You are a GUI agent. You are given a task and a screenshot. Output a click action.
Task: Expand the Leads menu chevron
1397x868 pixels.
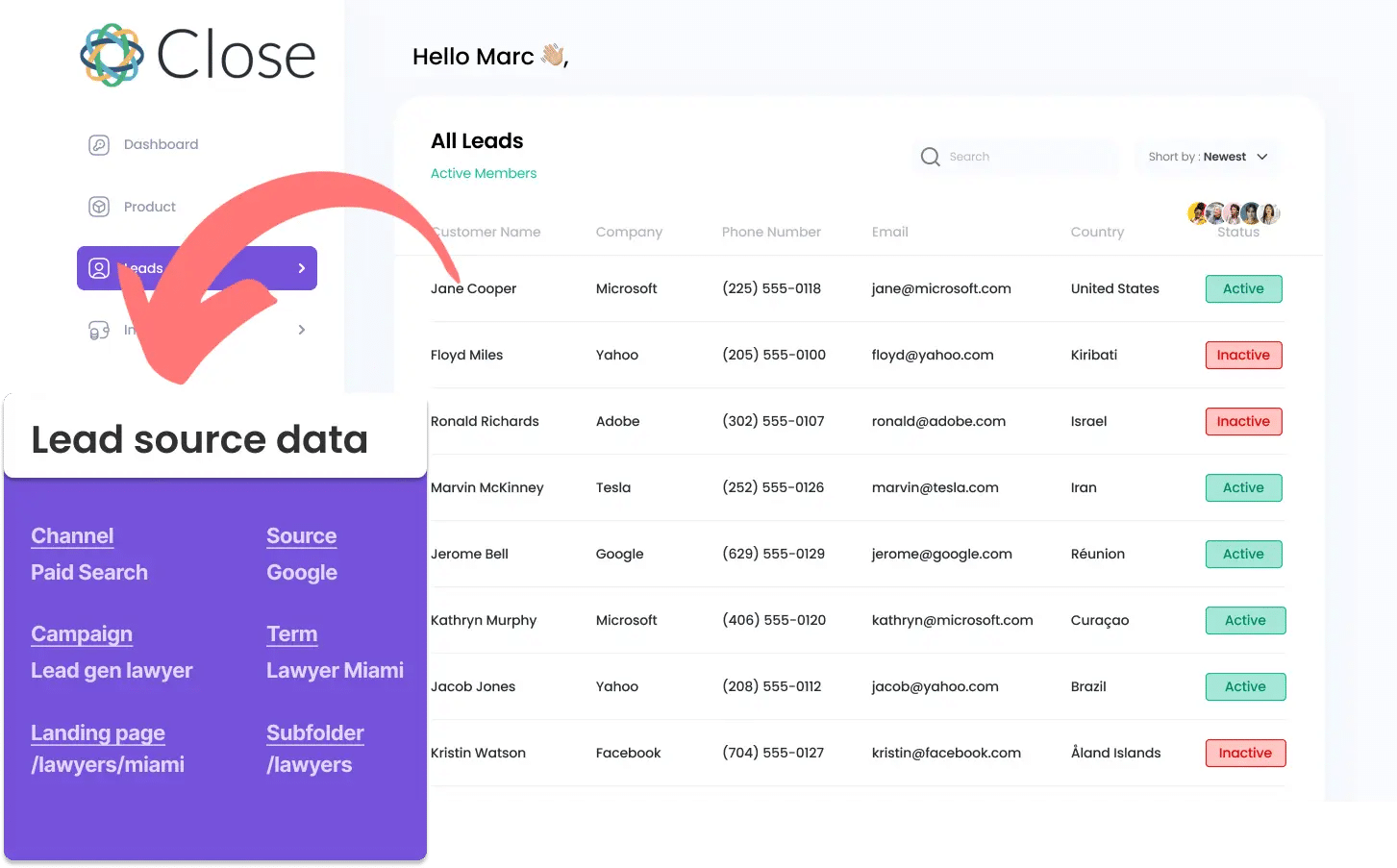click(x=302, y=268)
